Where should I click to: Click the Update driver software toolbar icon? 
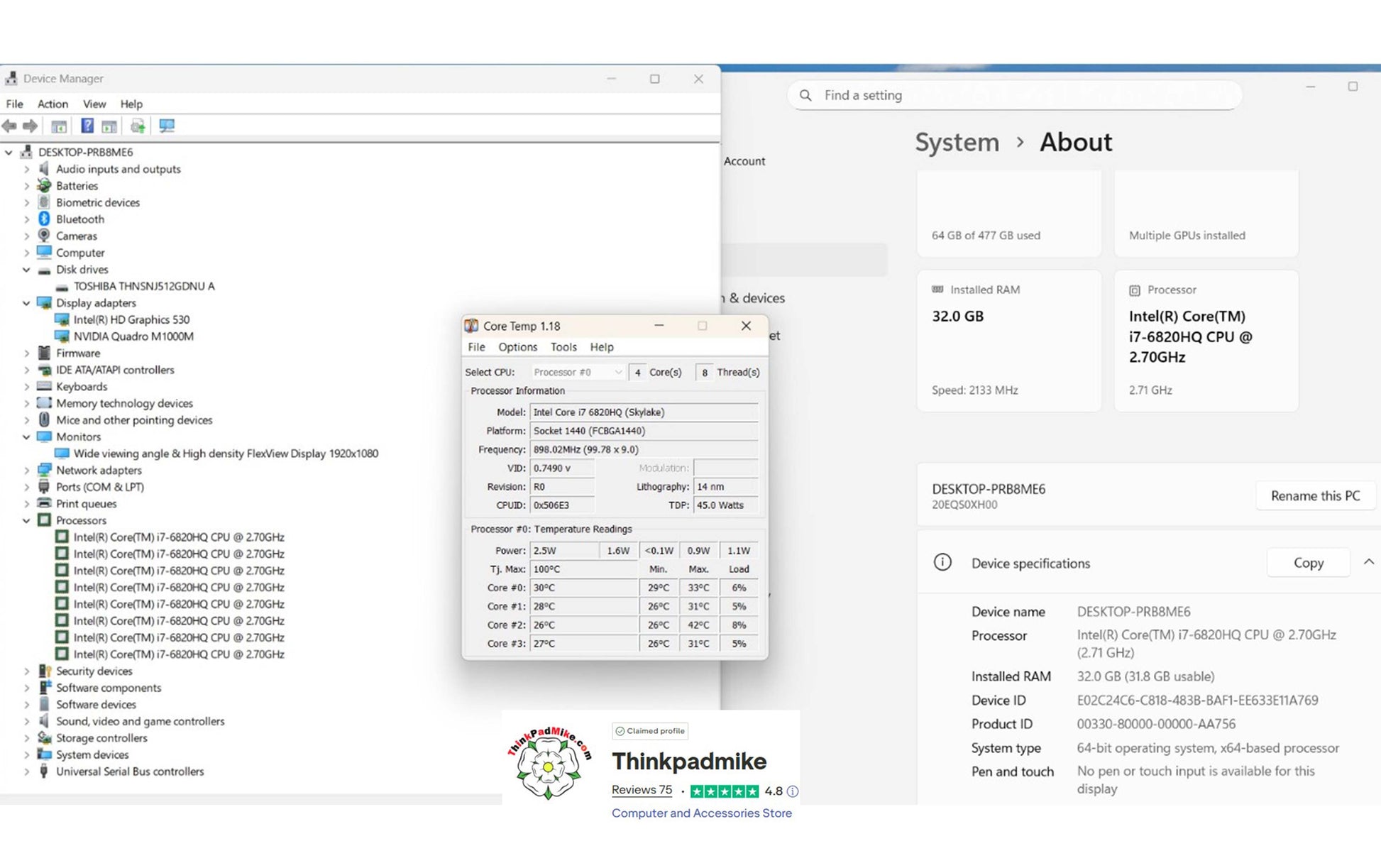(x=138, y=126)
